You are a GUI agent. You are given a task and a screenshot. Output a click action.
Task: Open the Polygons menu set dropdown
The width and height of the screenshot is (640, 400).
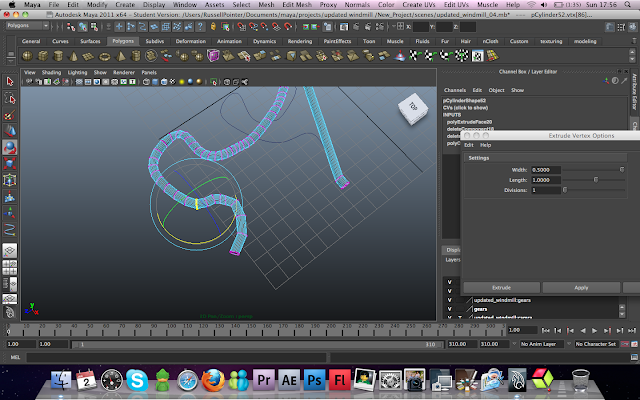tap(27, 26)
